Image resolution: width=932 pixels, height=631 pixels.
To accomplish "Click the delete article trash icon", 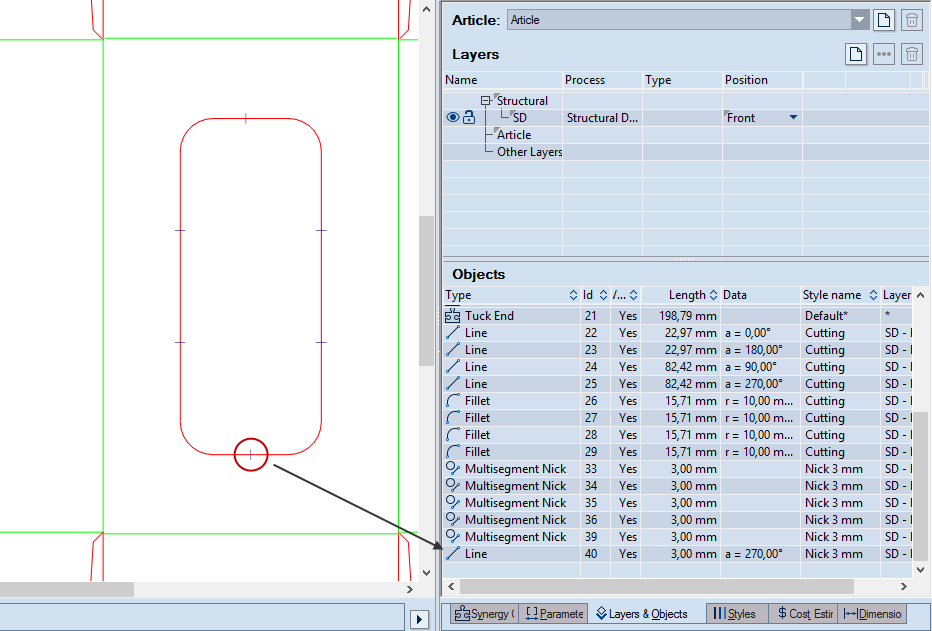I will (x=912, y=20).
